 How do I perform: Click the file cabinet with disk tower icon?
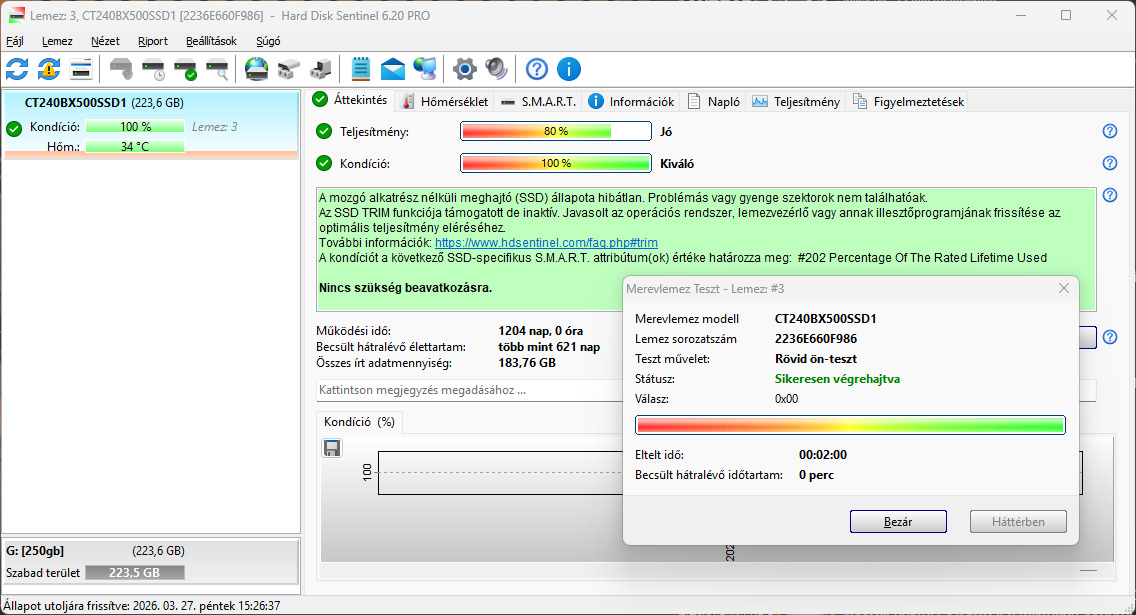tap(320, 70)
